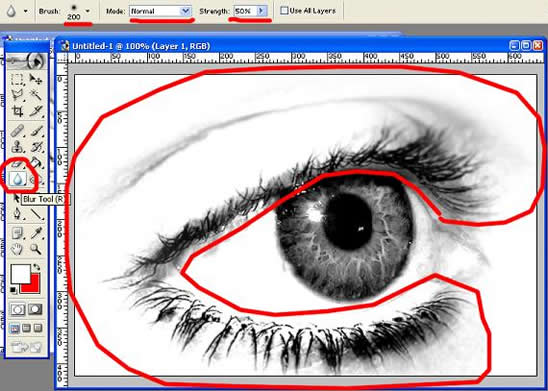Switch to Quick Mask mode
Screen dimensions: 548x391
click(x=35, y=309)
